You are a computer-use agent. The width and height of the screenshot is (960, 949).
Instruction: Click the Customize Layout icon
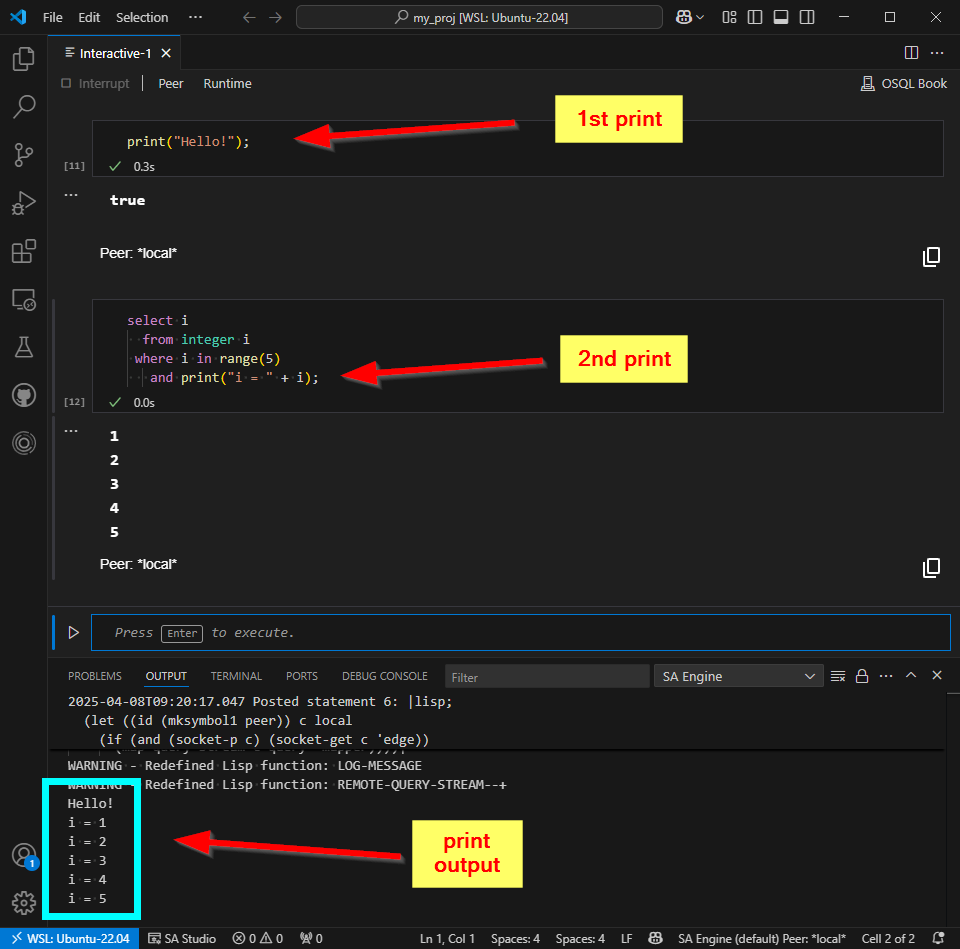[729, 17]
